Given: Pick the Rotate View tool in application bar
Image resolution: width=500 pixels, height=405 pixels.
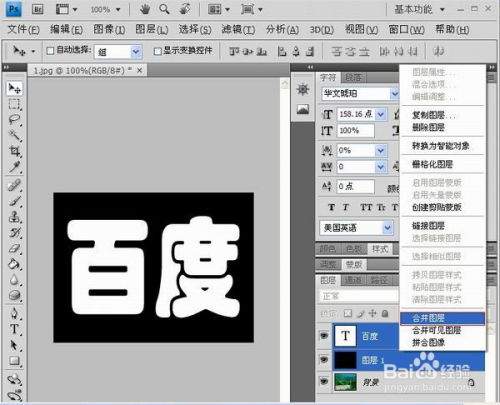Looking at the screenshot, I should 184,9.
